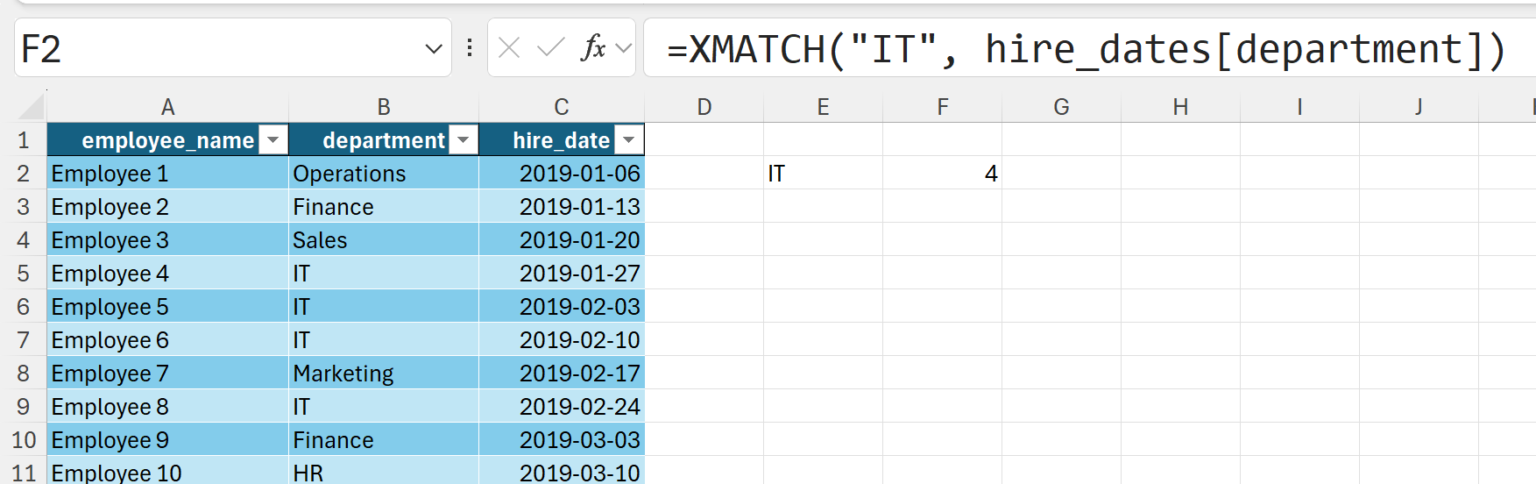Select column F header
The width and height of the screenshot is (1536, 484).
click(x=942, y=107)
